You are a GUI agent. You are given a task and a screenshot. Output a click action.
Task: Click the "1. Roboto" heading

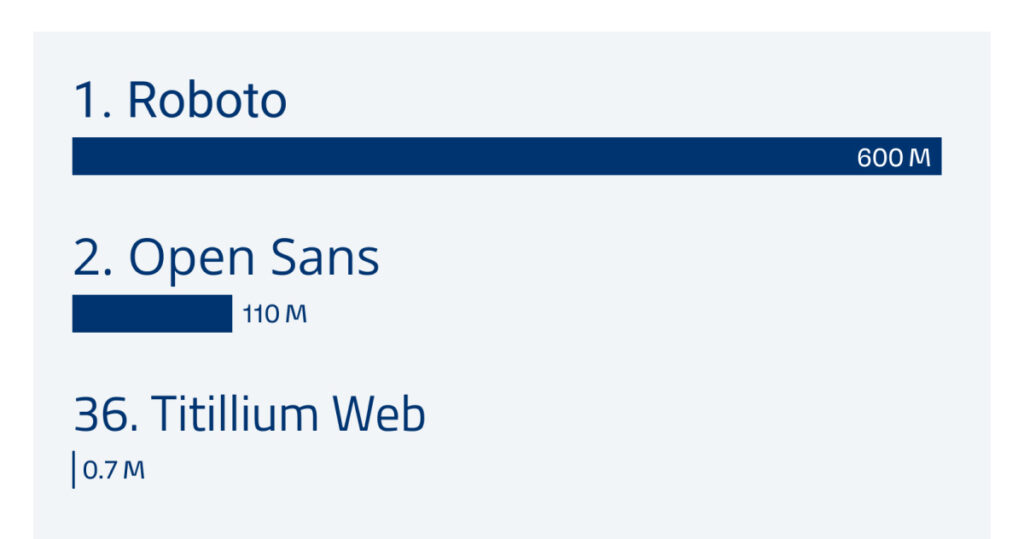click(x=180, y=101)
